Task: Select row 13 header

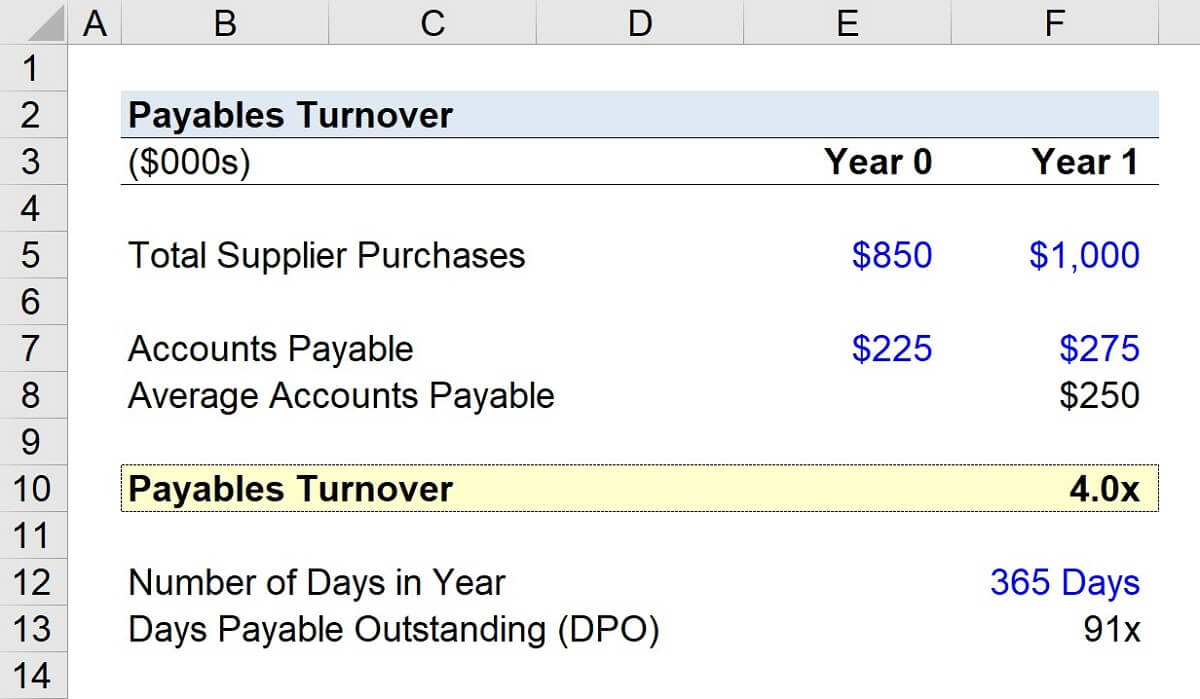Action: [x=31, y=630]
